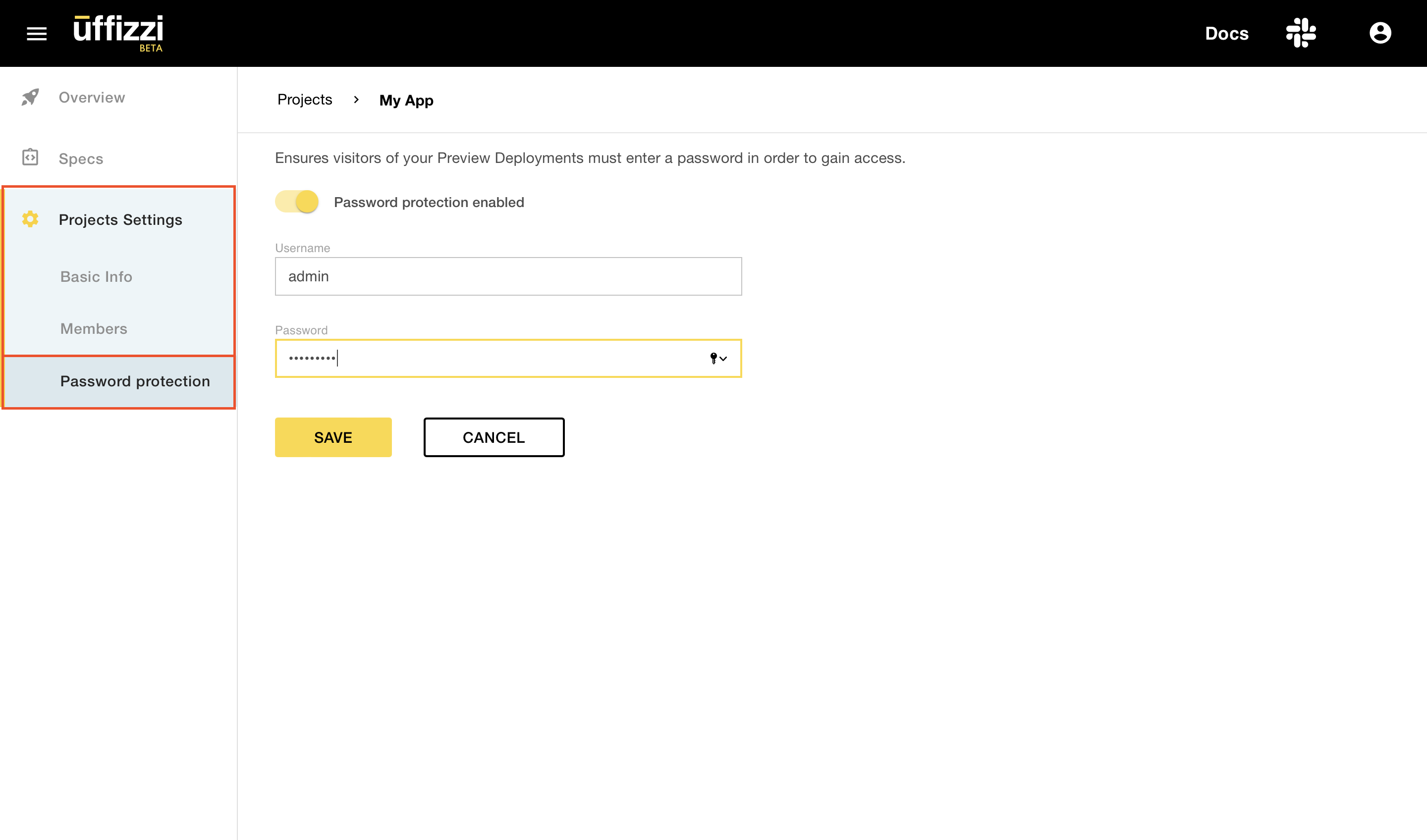This screenshot has width=1427, height=840.
Task: Click the password key autofill icon
Action: pyautogui.click(x=718, y=358)
